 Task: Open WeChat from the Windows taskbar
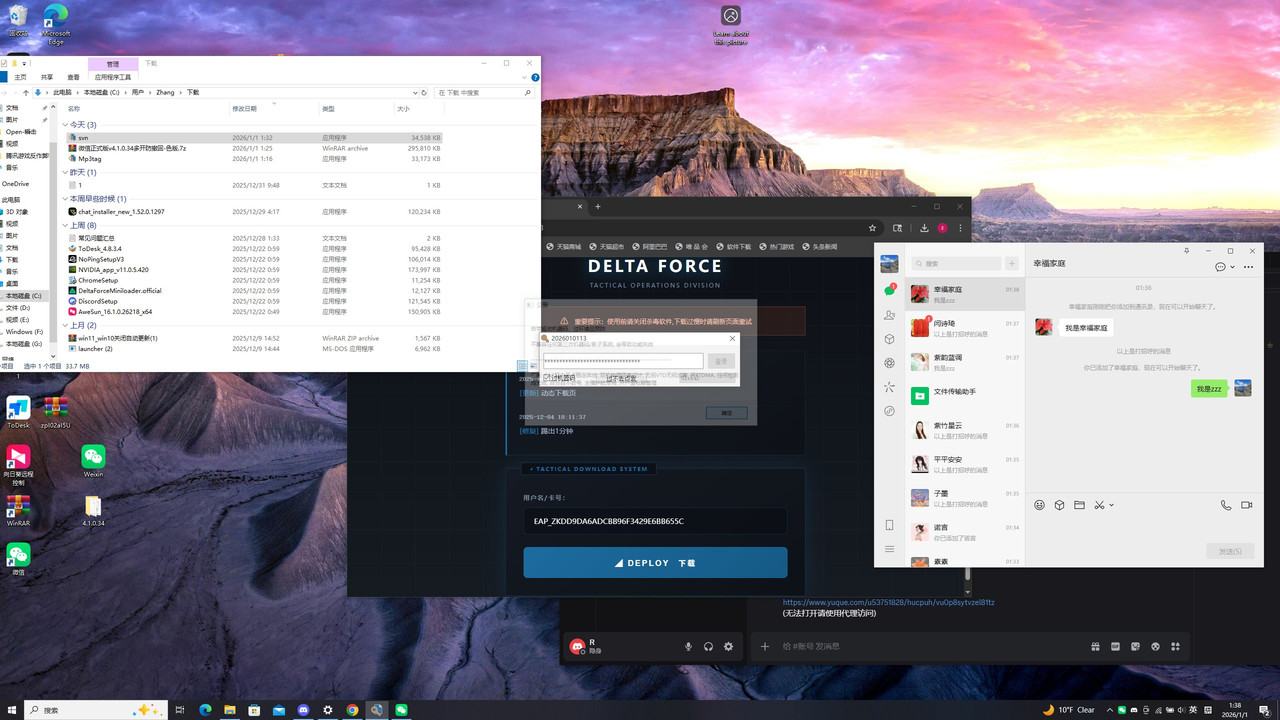[x=401, y=710]
